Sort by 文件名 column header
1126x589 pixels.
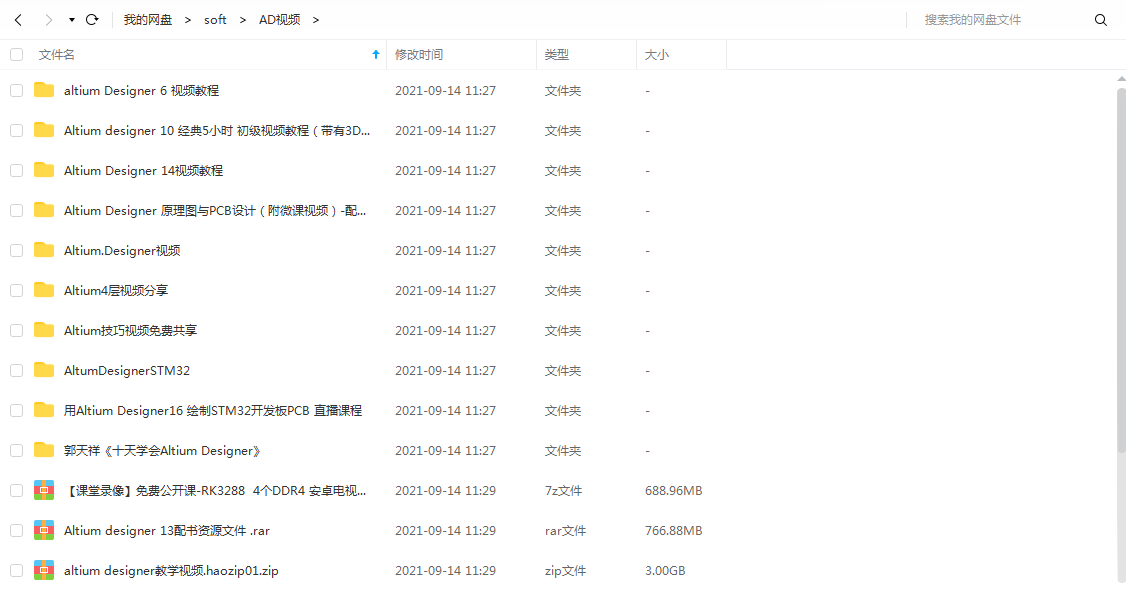[57, 55]
